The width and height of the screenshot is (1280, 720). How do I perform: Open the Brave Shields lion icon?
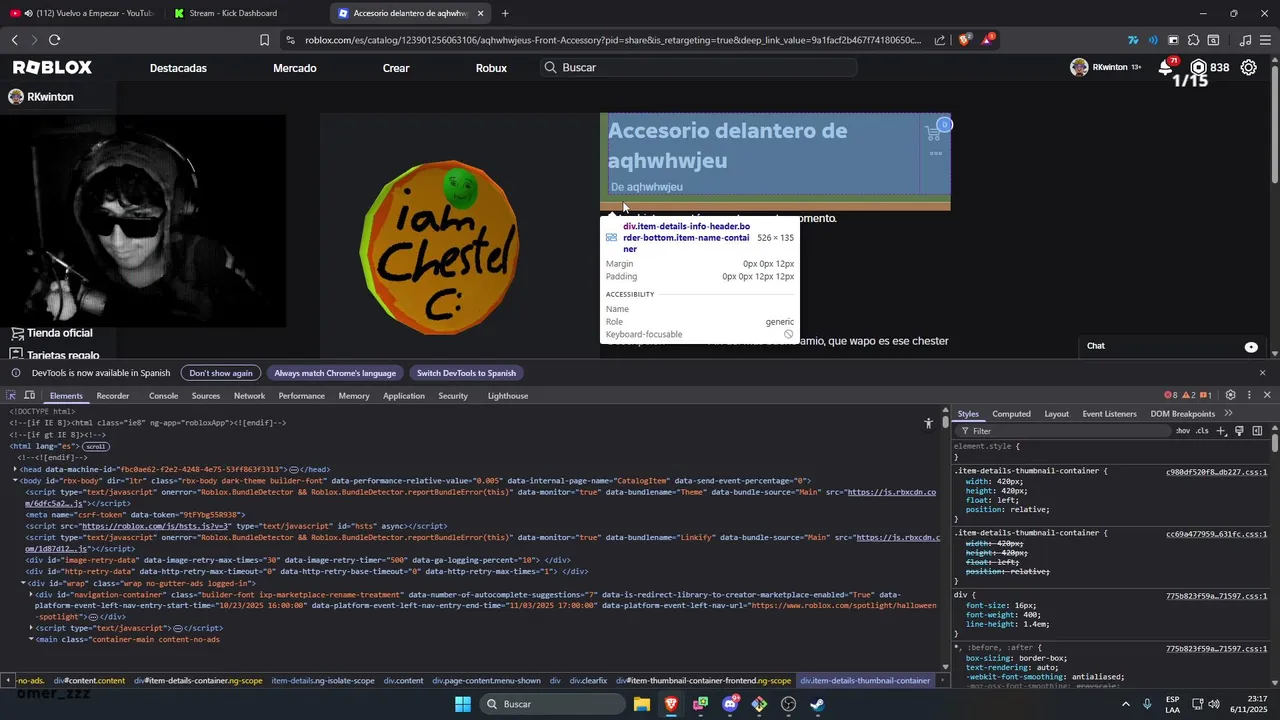[965, 40]
